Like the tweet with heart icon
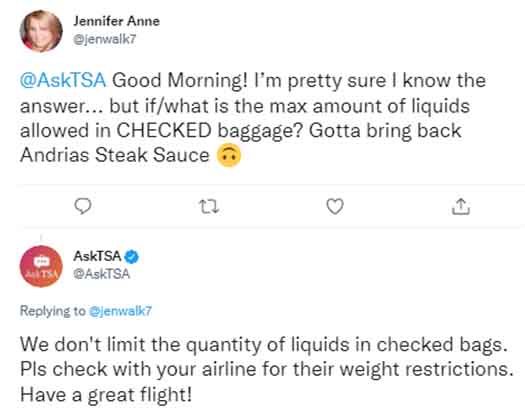 click(335, 206)
